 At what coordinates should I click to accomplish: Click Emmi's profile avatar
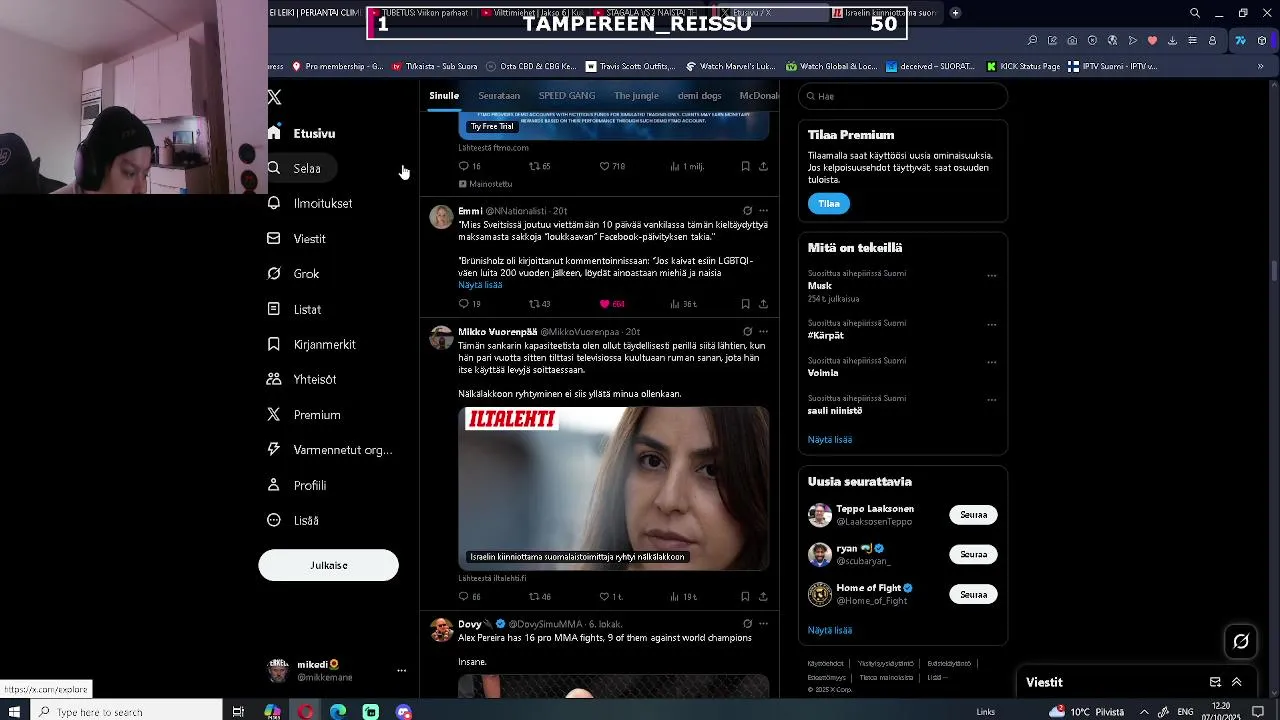coord(441,217)
